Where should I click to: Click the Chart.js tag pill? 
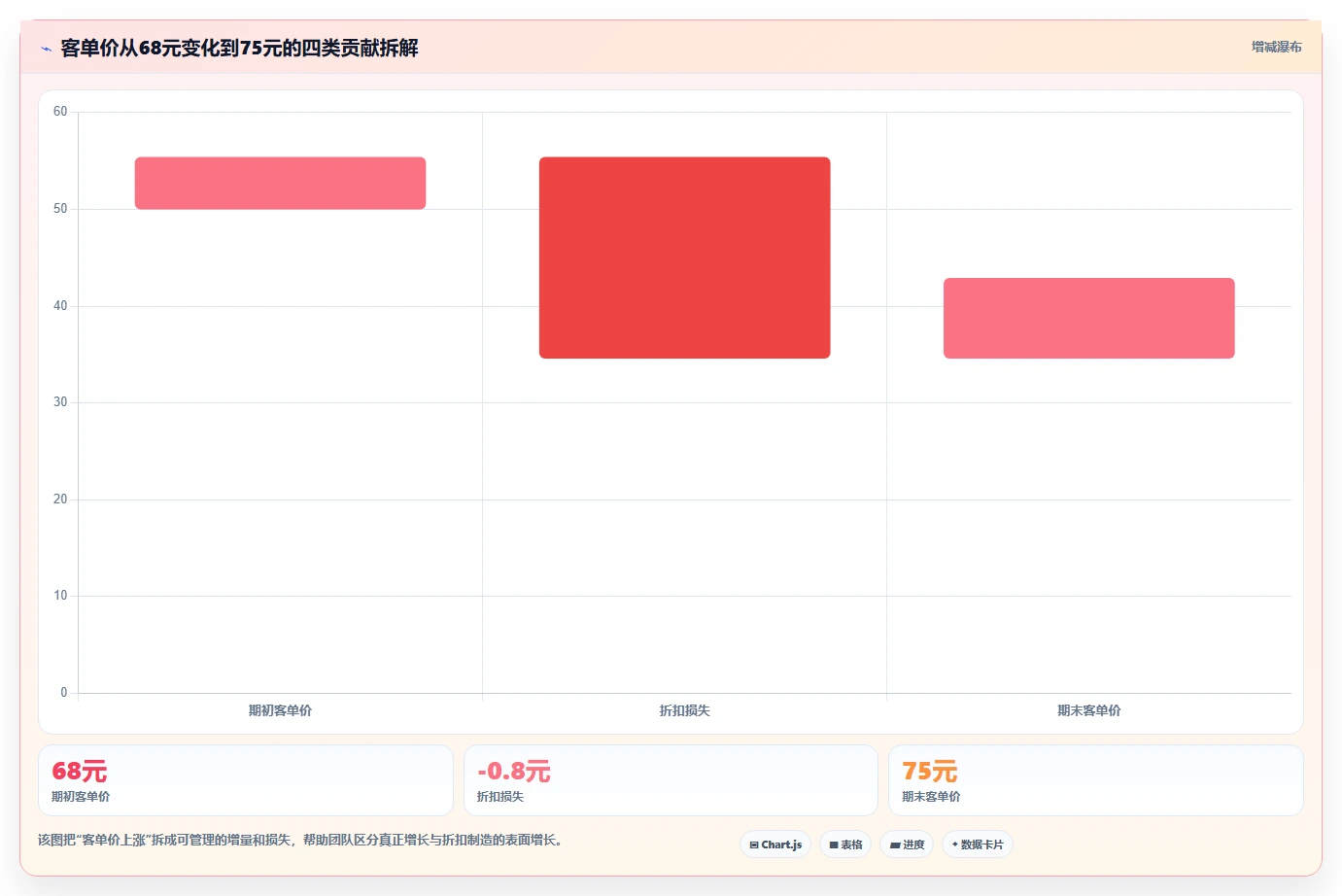(x=775, y=844)
